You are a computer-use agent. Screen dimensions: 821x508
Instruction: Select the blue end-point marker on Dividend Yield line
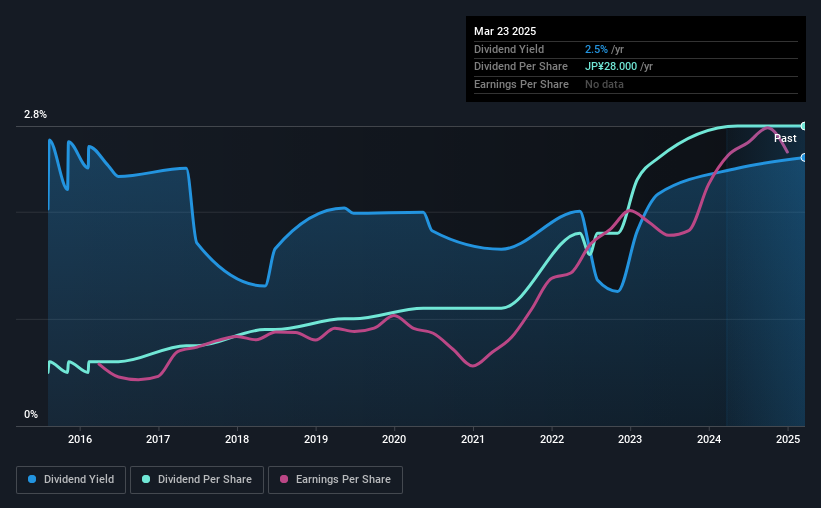(804, 158)
